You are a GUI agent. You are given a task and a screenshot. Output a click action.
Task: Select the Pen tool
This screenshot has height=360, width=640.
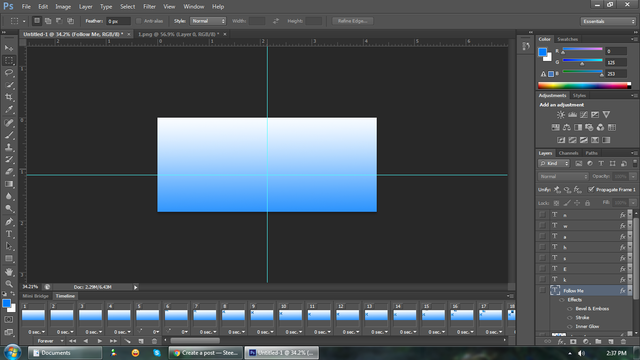click(x=9, y=222)
